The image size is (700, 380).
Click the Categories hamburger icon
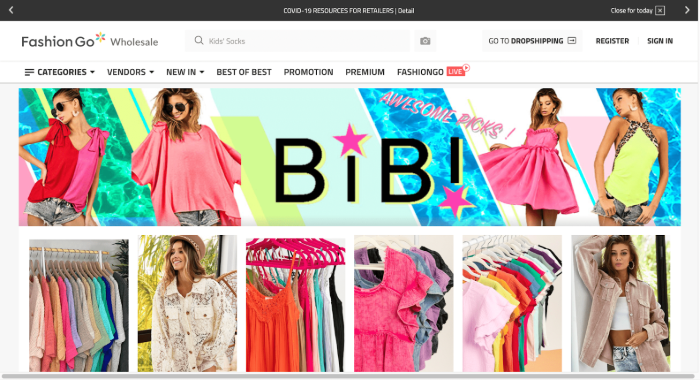[x=29, y=72]
